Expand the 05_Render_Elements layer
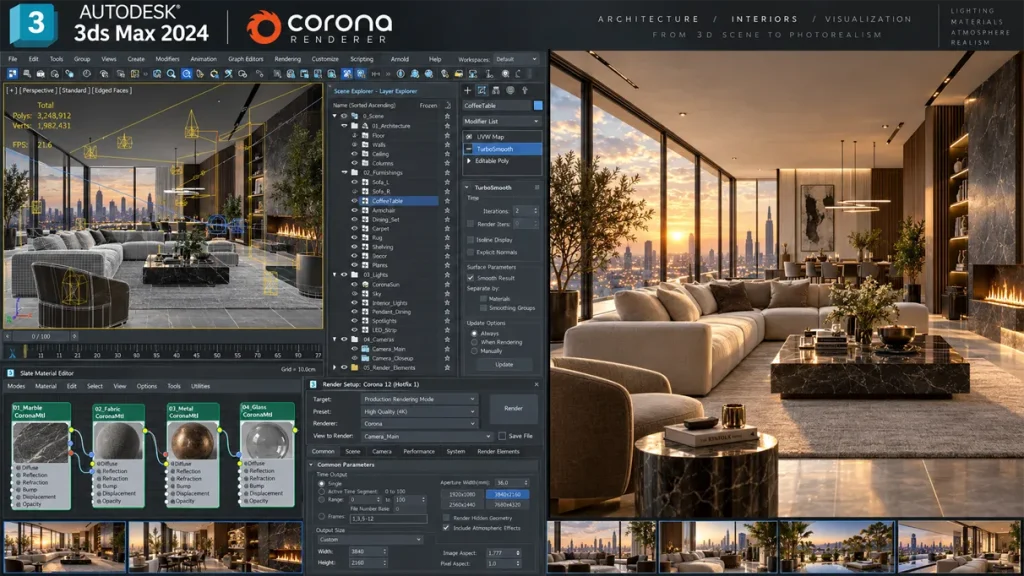This screenshot has width=1024, height=576. pyautogui.click(x=334, y=368)
